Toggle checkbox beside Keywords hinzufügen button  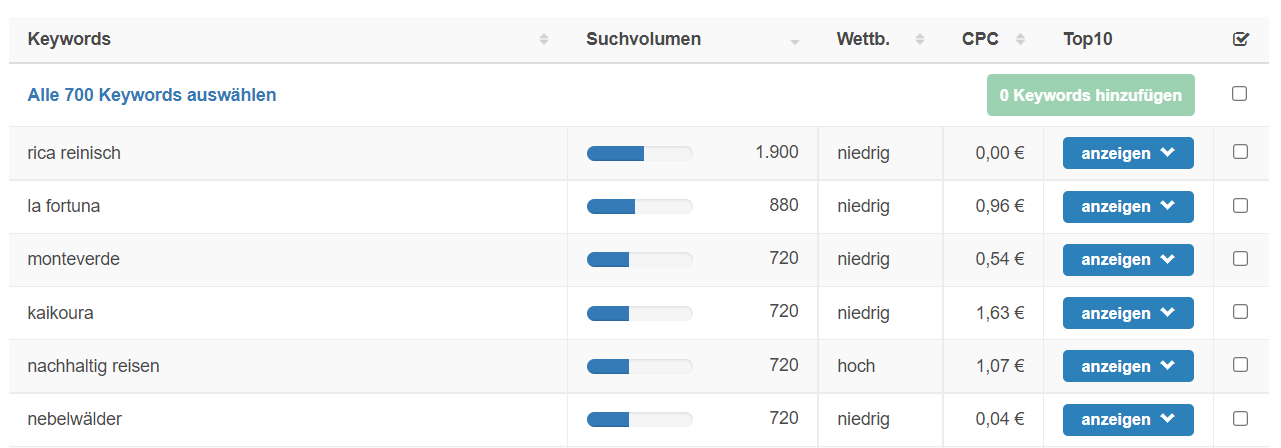tap(1240, 93)
